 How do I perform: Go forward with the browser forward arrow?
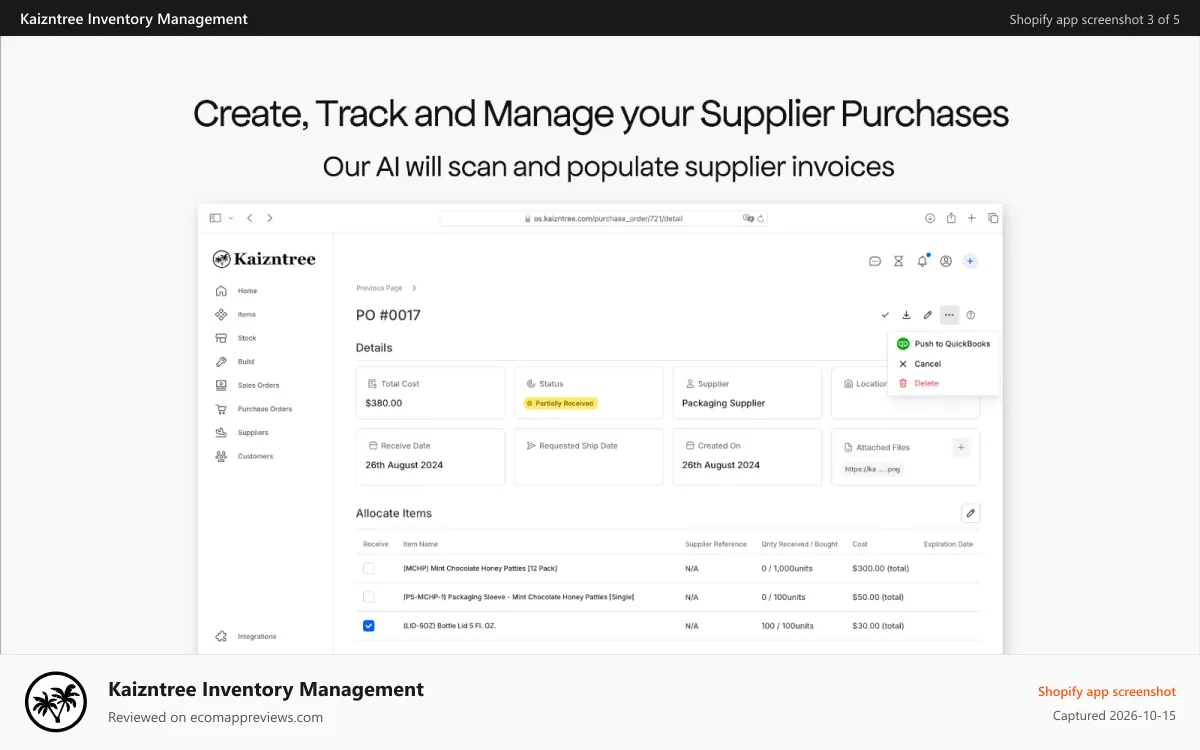point(270,218)
